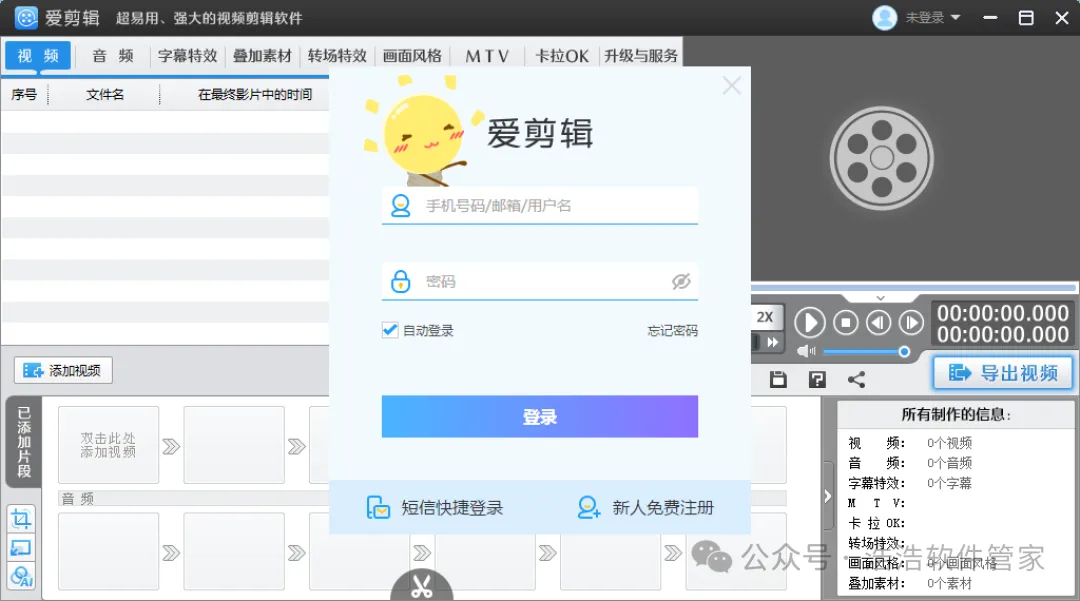Open the 升级与服务 tab

point(641,56)
